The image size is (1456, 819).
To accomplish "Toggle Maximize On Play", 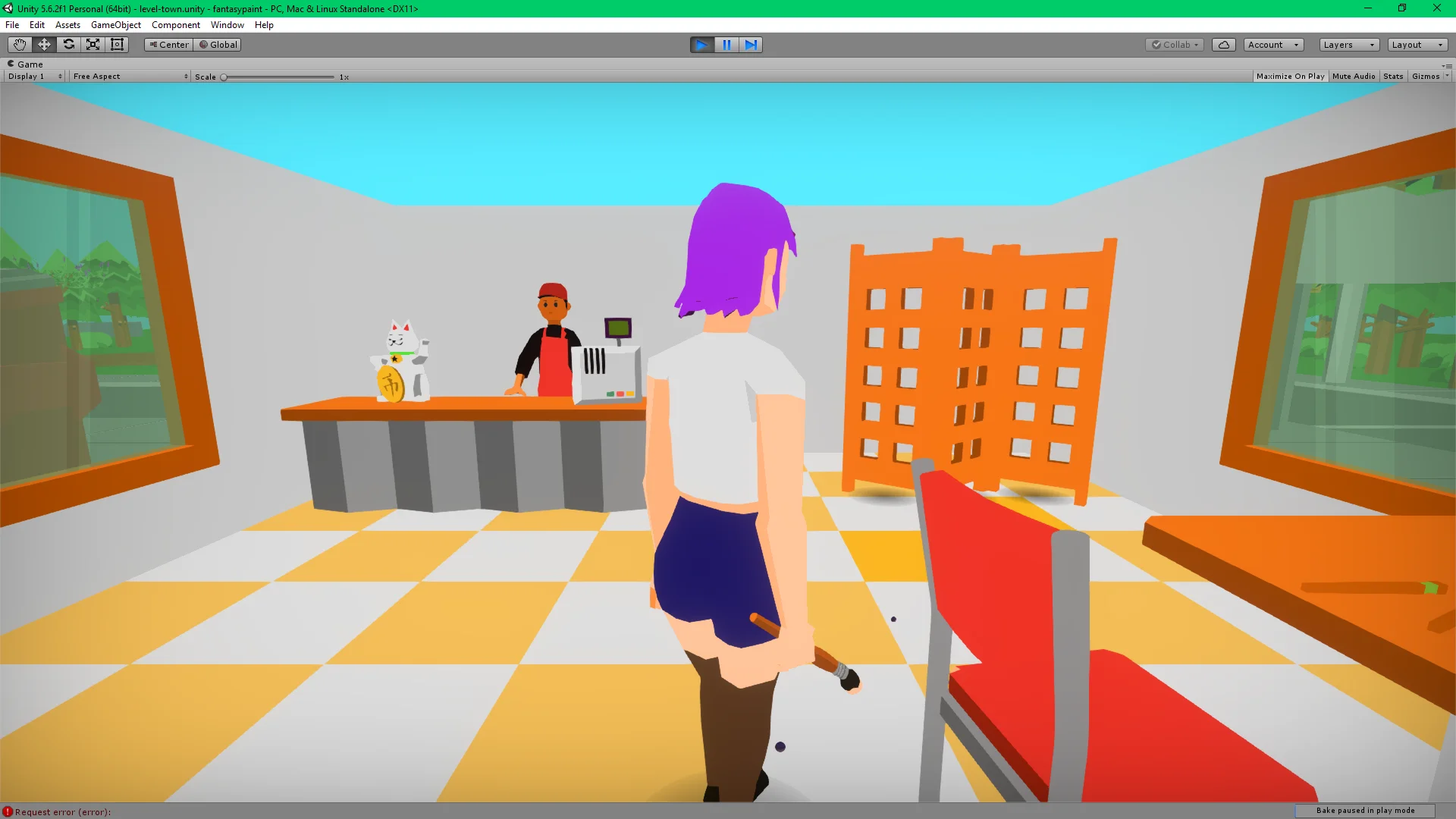I will tap(1290, 77).
